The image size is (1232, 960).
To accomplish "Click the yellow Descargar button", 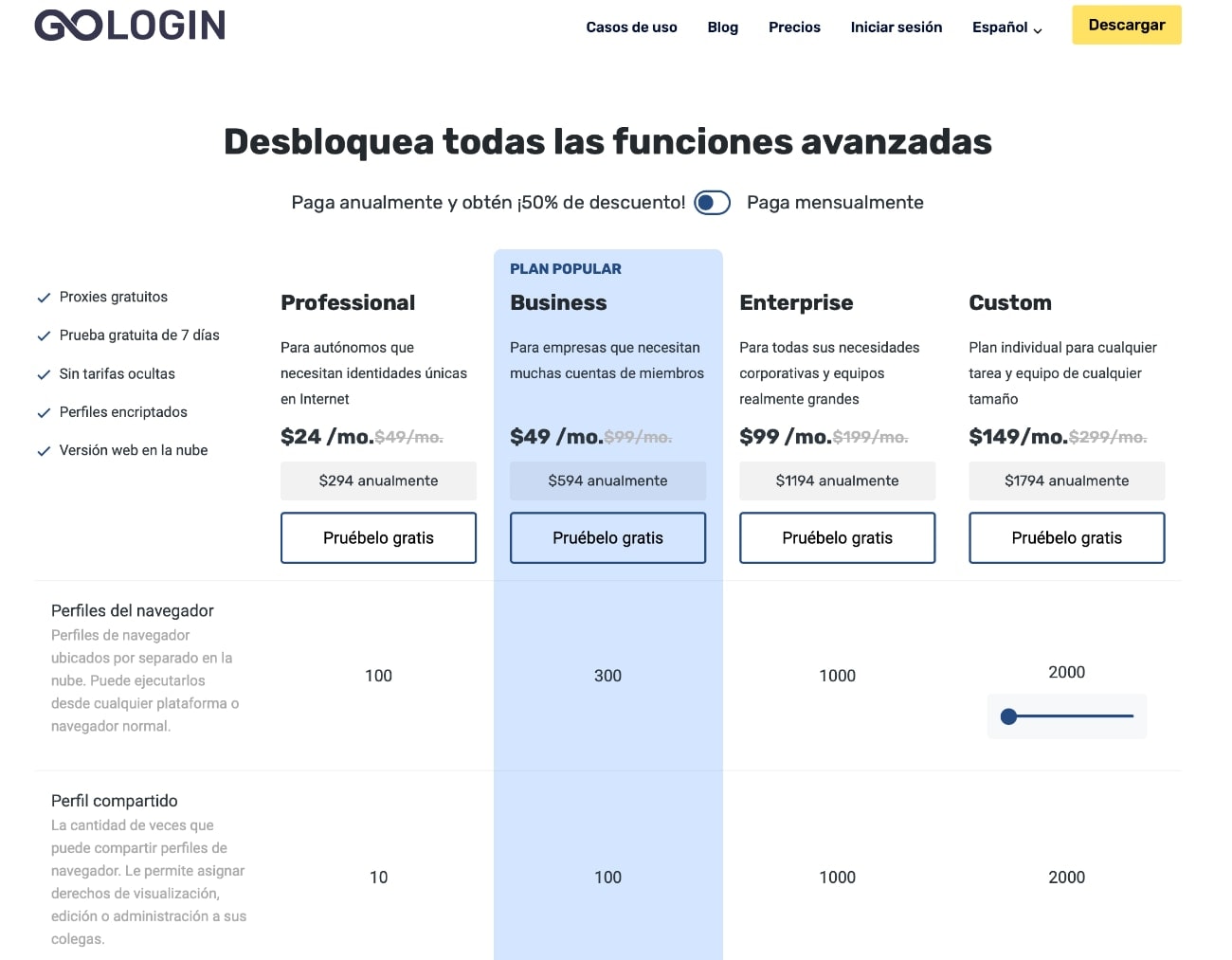I will (x=1127, y=25).
